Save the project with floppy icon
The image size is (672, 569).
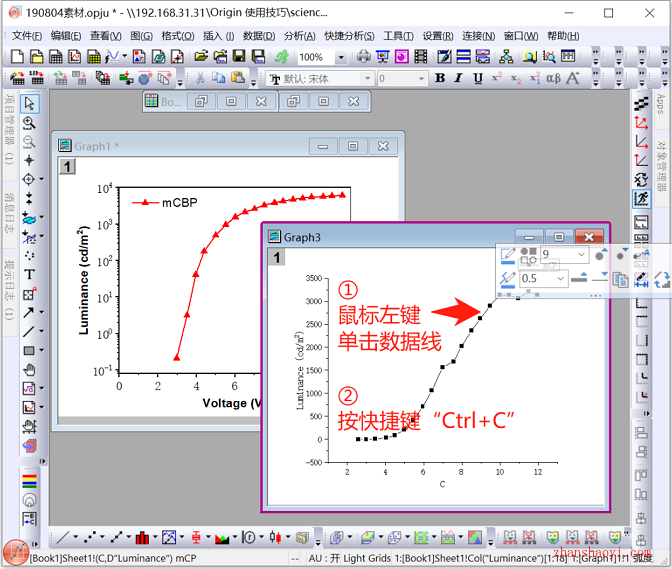(x=239, y=57)
